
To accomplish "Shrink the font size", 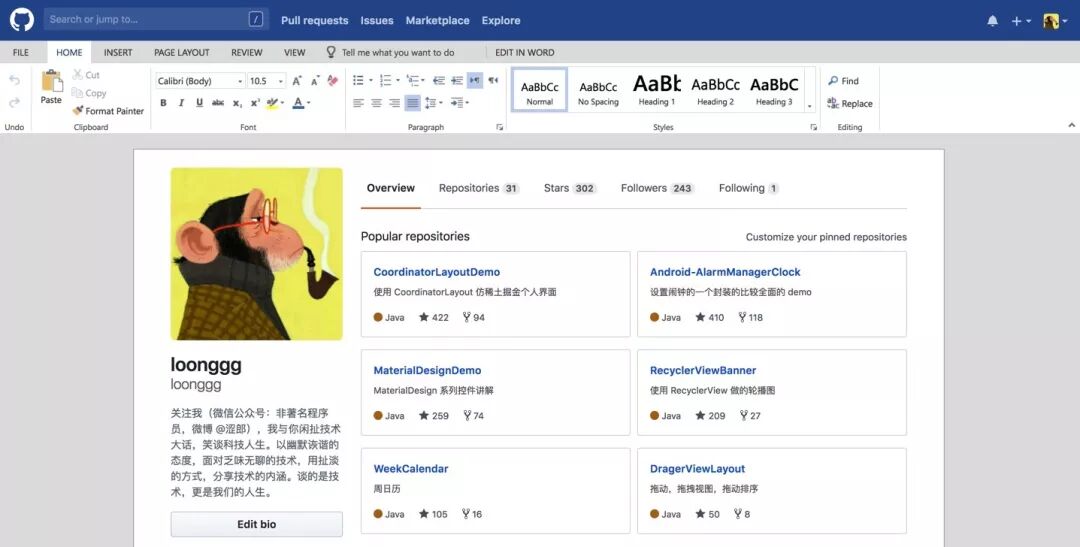I will (x=315, y=81).
